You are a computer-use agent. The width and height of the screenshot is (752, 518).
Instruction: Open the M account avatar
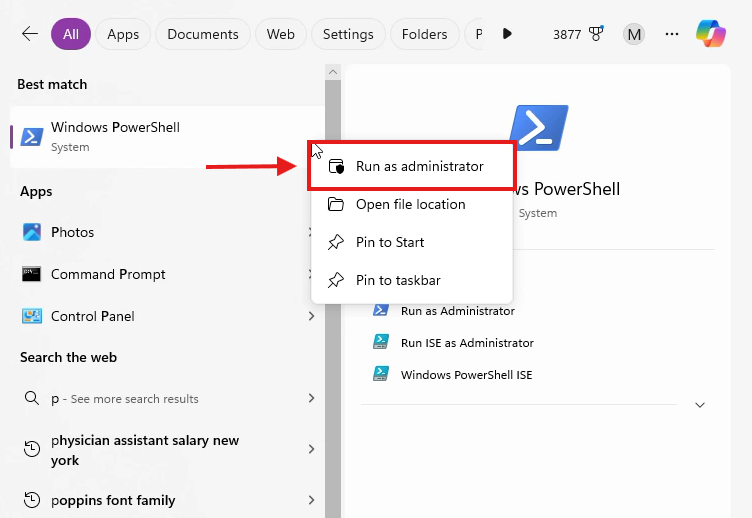pos(634,34)
